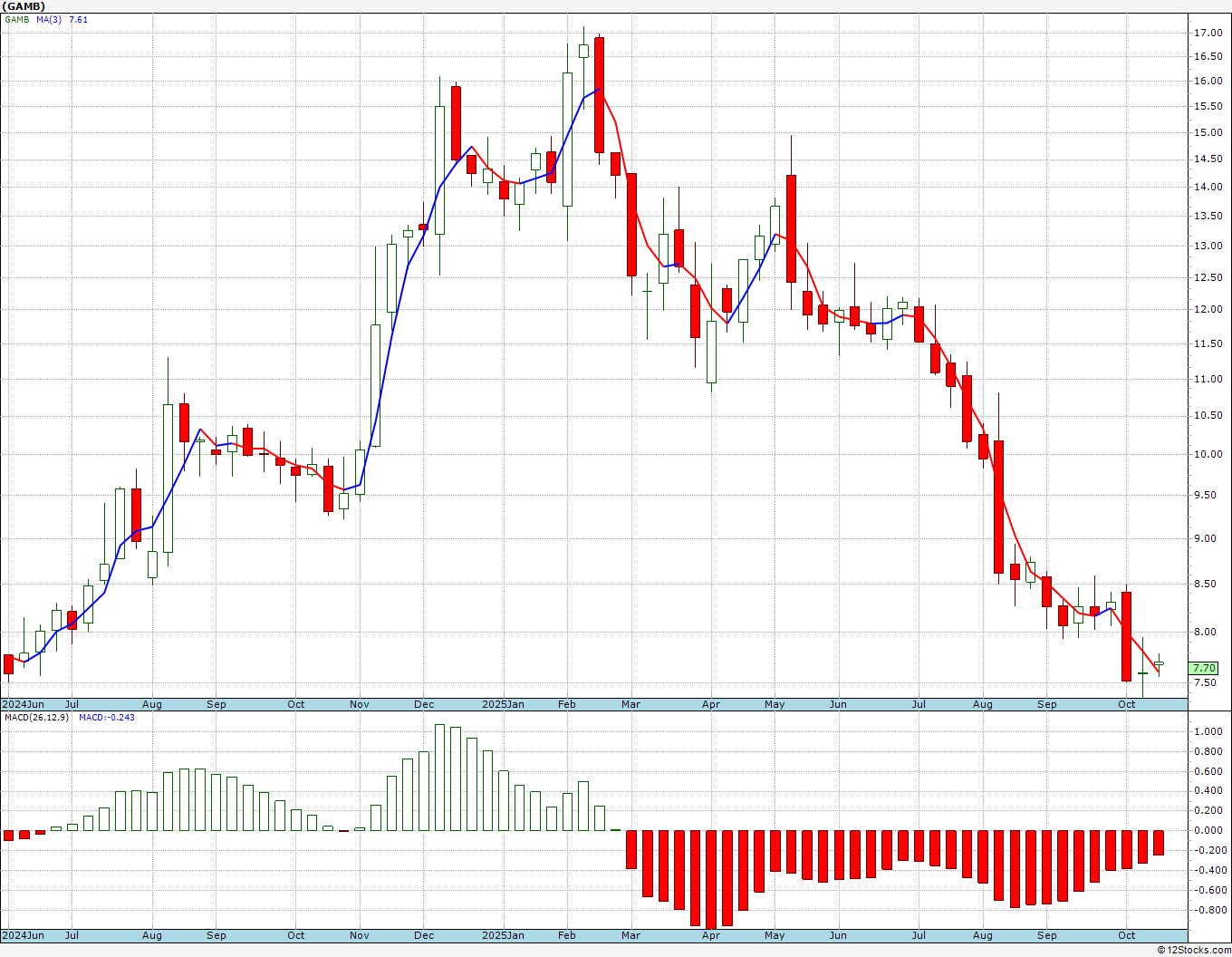Select the GAMB legend label beside MA(3)
Viewport: 1232px width, 957px height.
click(17, 19)
